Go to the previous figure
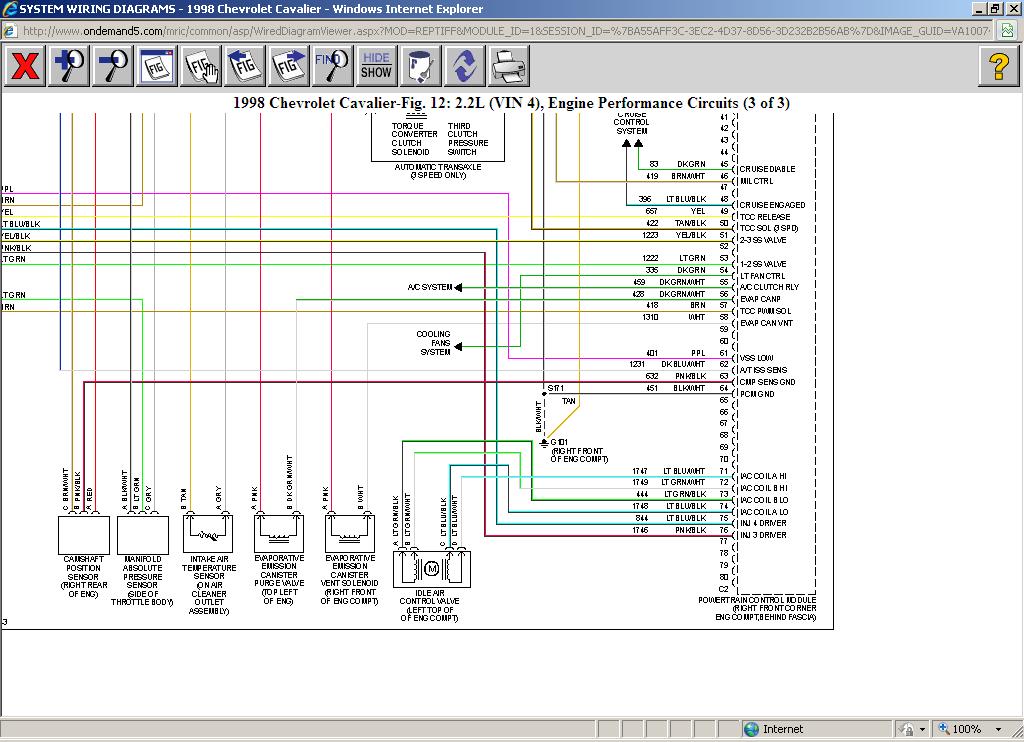This screenshot has width=1024, height=742. (244, 67)
